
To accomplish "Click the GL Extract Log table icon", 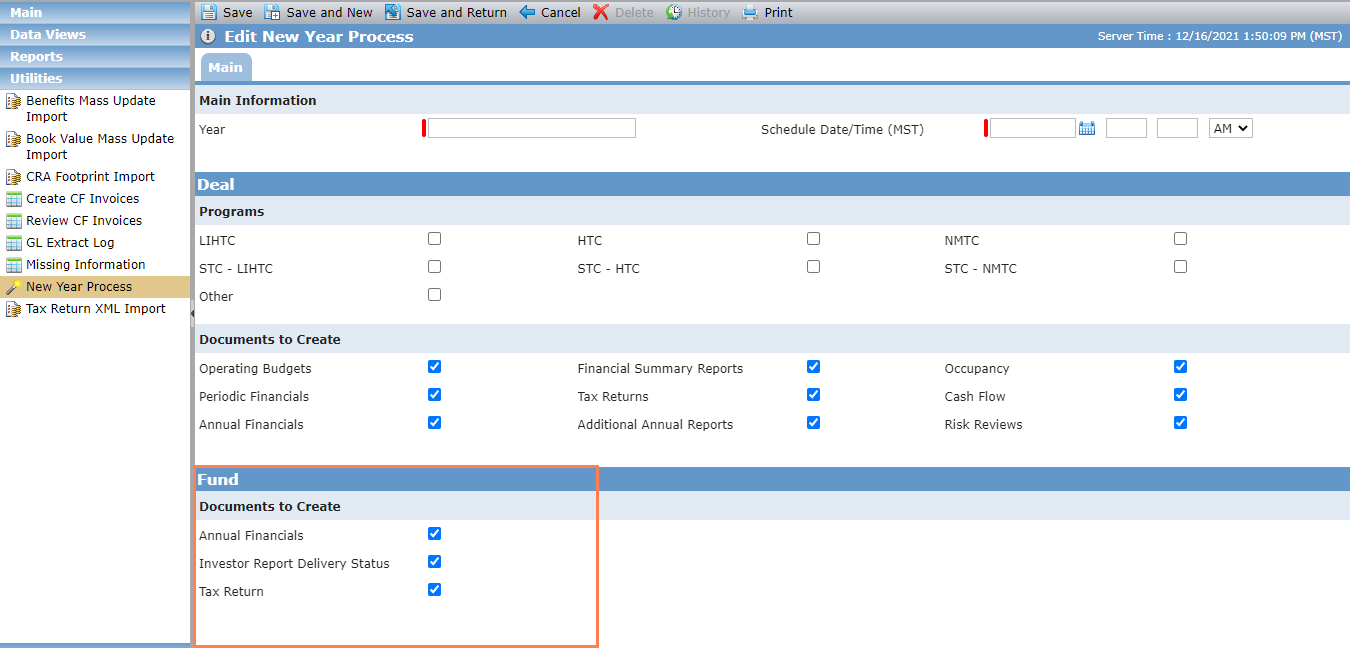I will pyautogui.click(x=14, y=243).
